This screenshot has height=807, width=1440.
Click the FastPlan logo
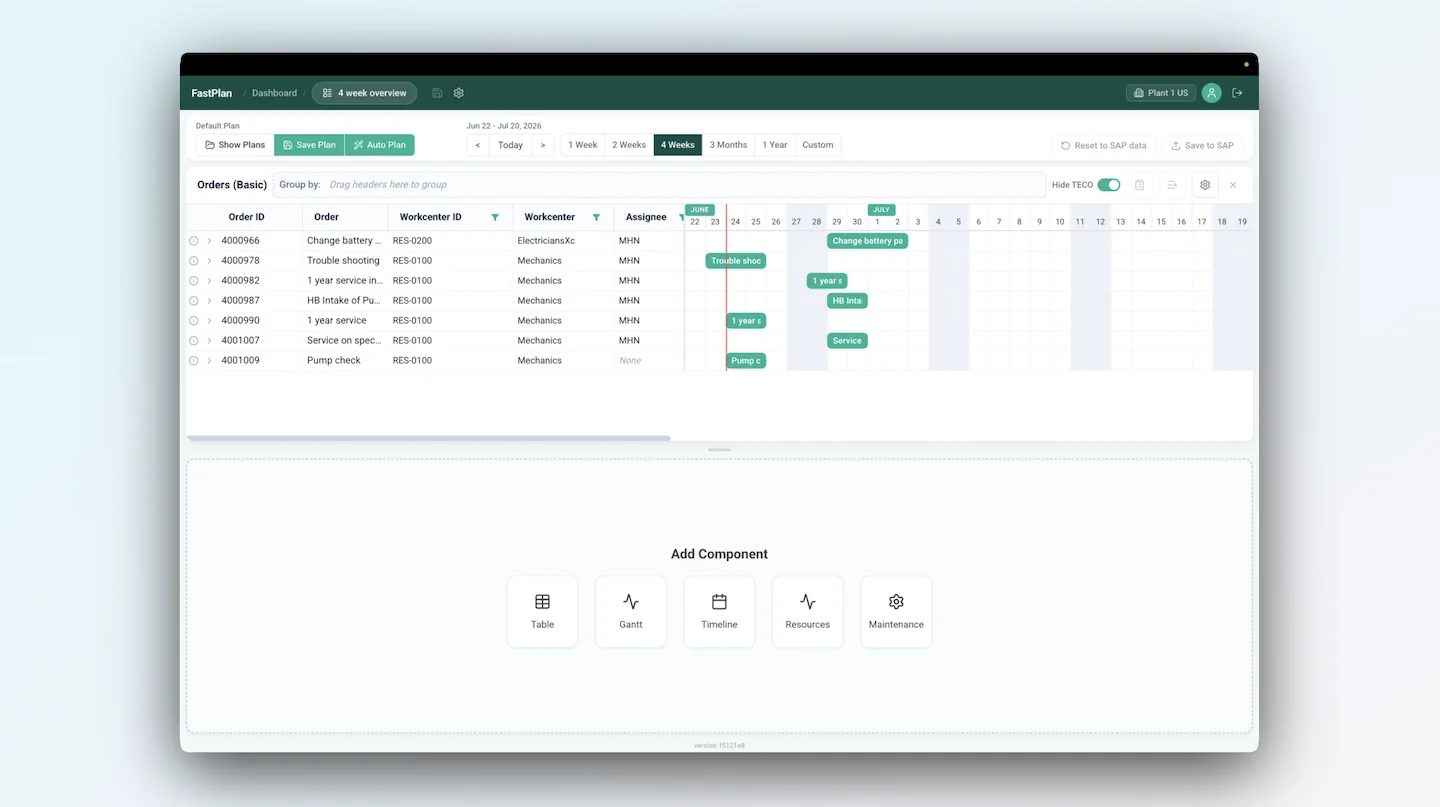pyautogui.click(x=212, y=93)
